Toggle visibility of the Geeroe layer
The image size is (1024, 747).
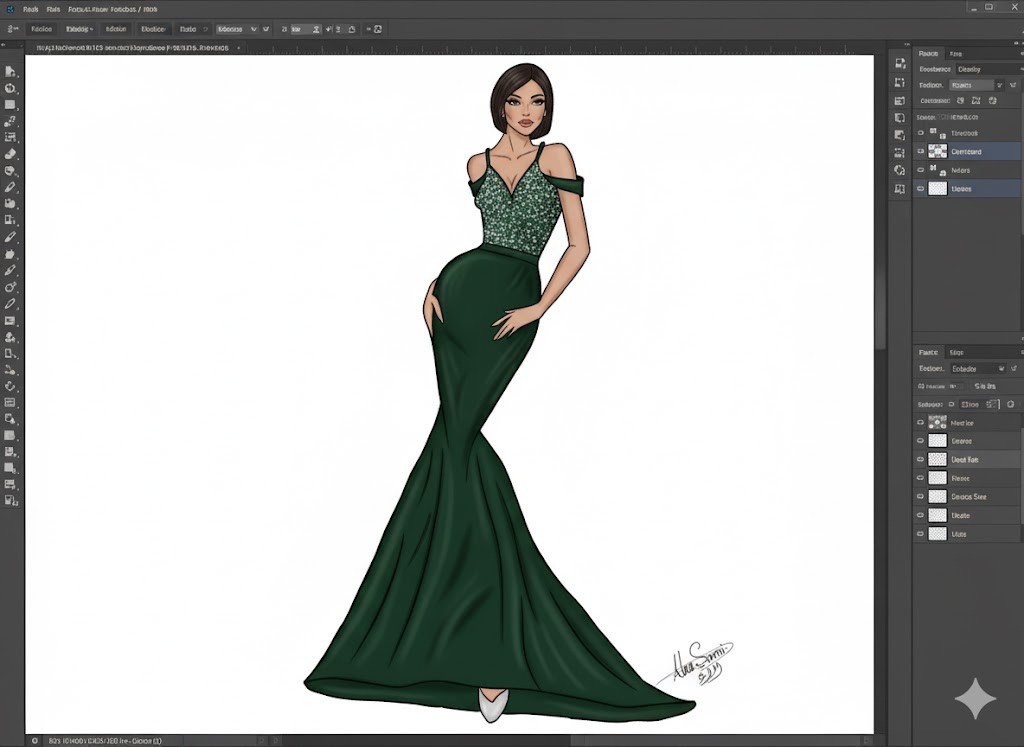pos(921,441)
